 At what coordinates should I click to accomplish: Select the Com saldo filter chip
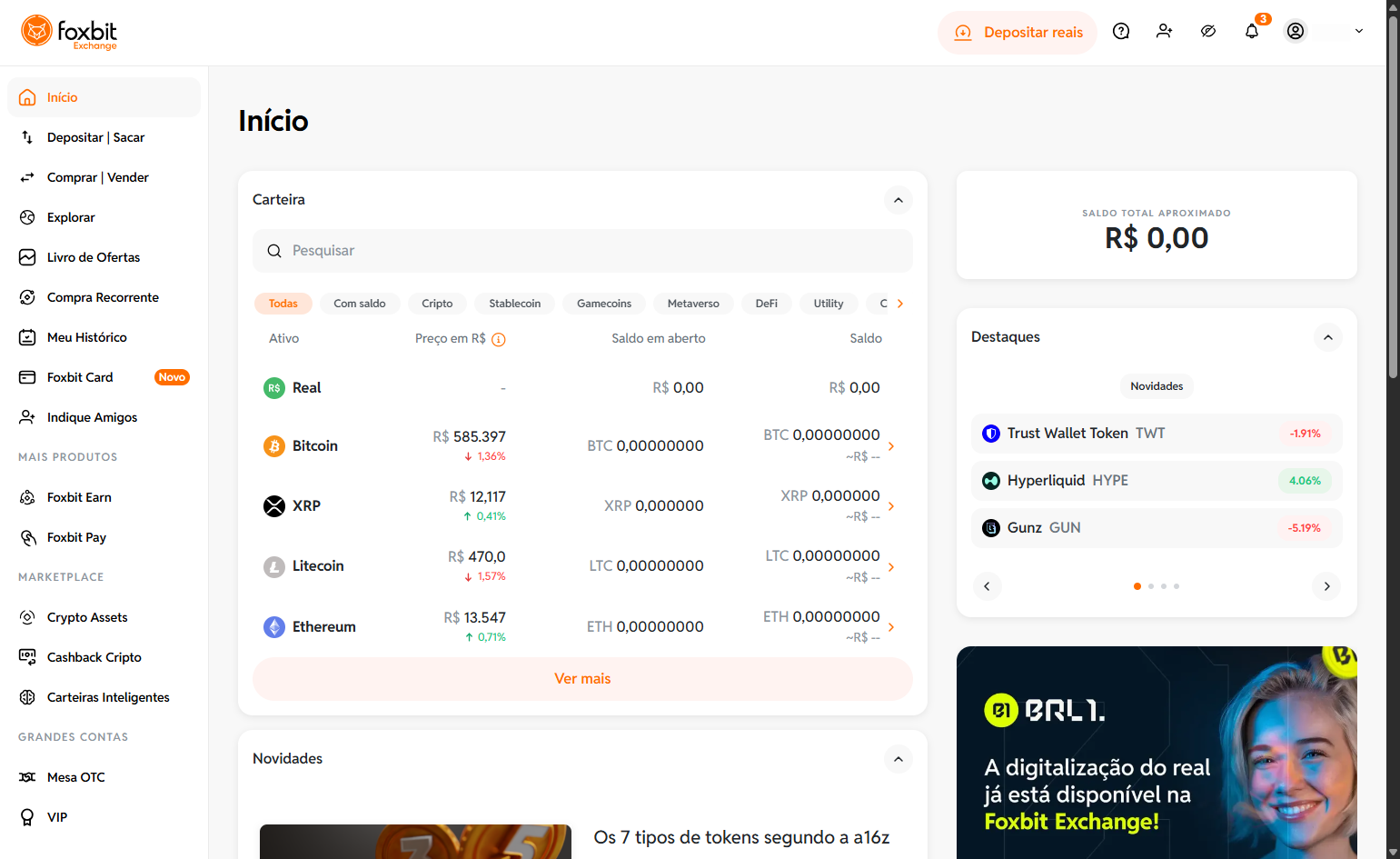point(360,304)
